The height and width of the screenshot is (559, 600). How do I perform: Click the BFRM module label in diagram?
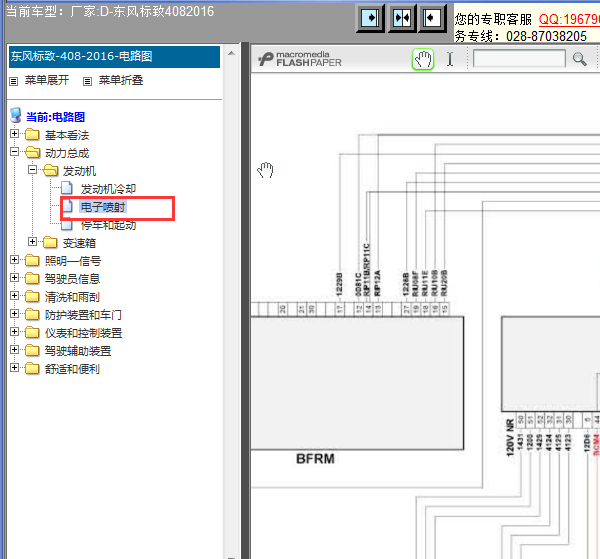[315, 458]
